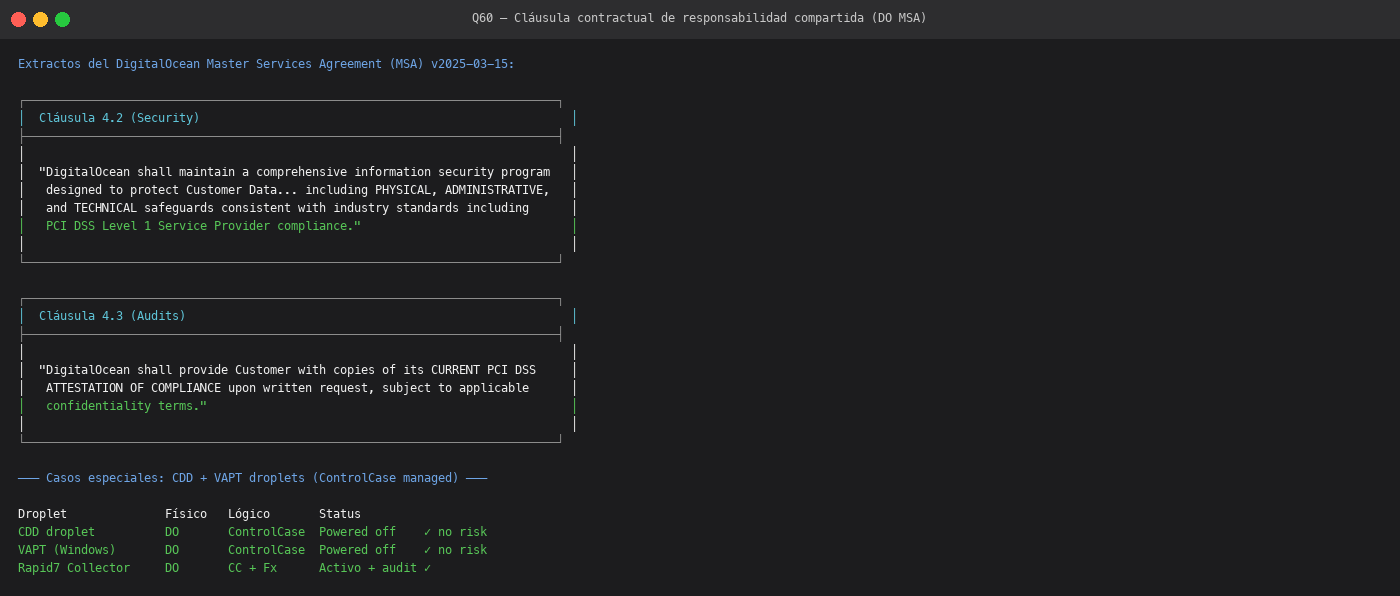Click the green maximize window button
The height and width of the screenshot is (596, 1400).
click(62, 19)
